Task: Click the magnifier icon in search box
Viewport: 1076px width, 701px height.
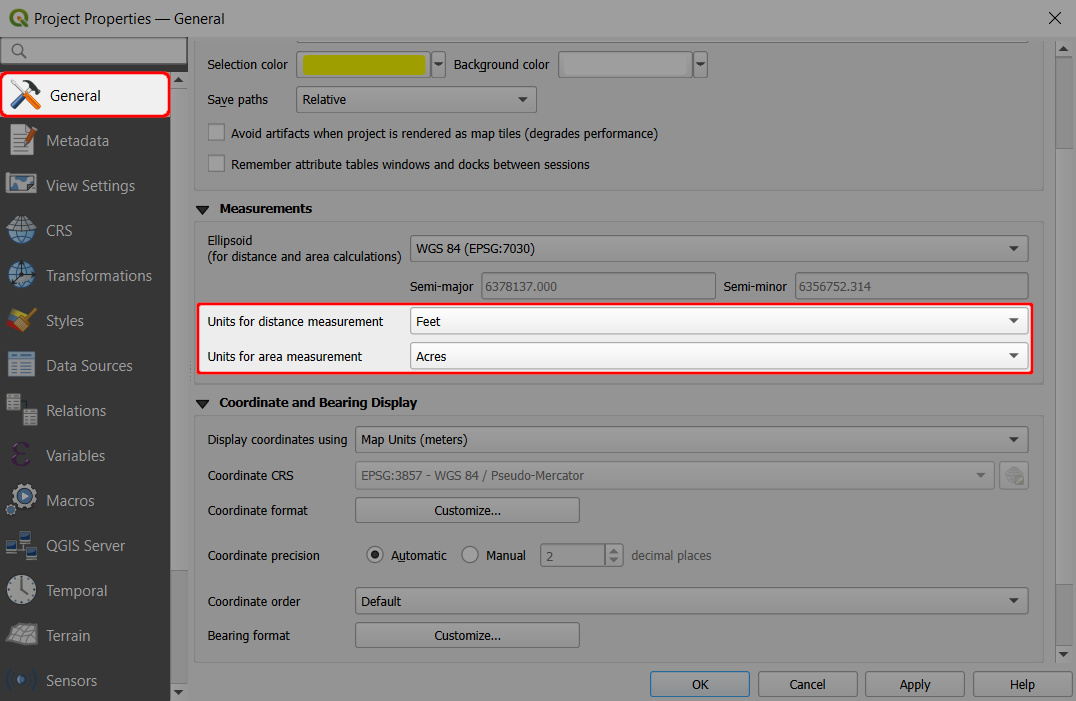Action: (19, 51)
